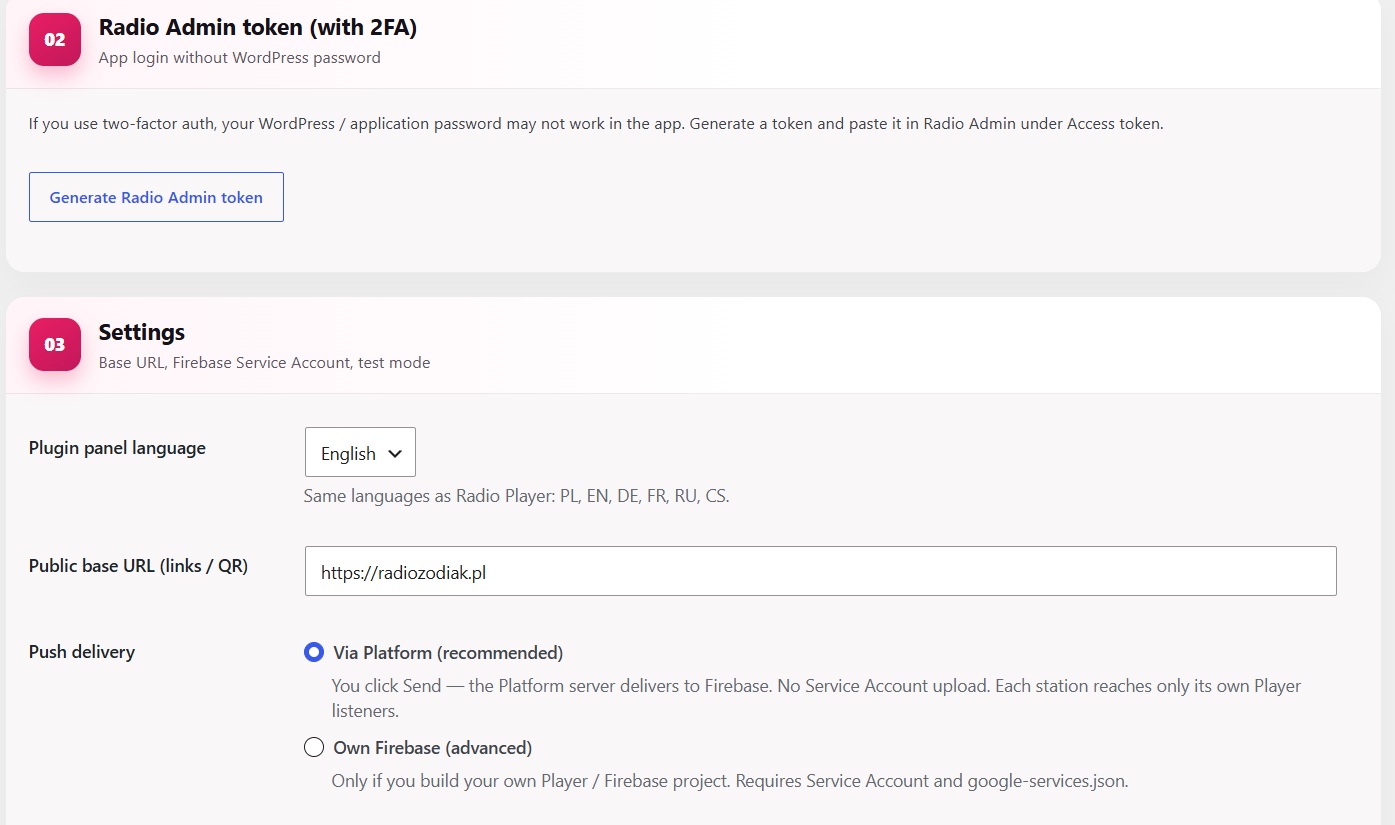The height and width of the screenshot is (825, 1395).
Task: Click the "Base URL, Firebase Service Account, test mode" subtitle
Action: click(x=265, y=363)
